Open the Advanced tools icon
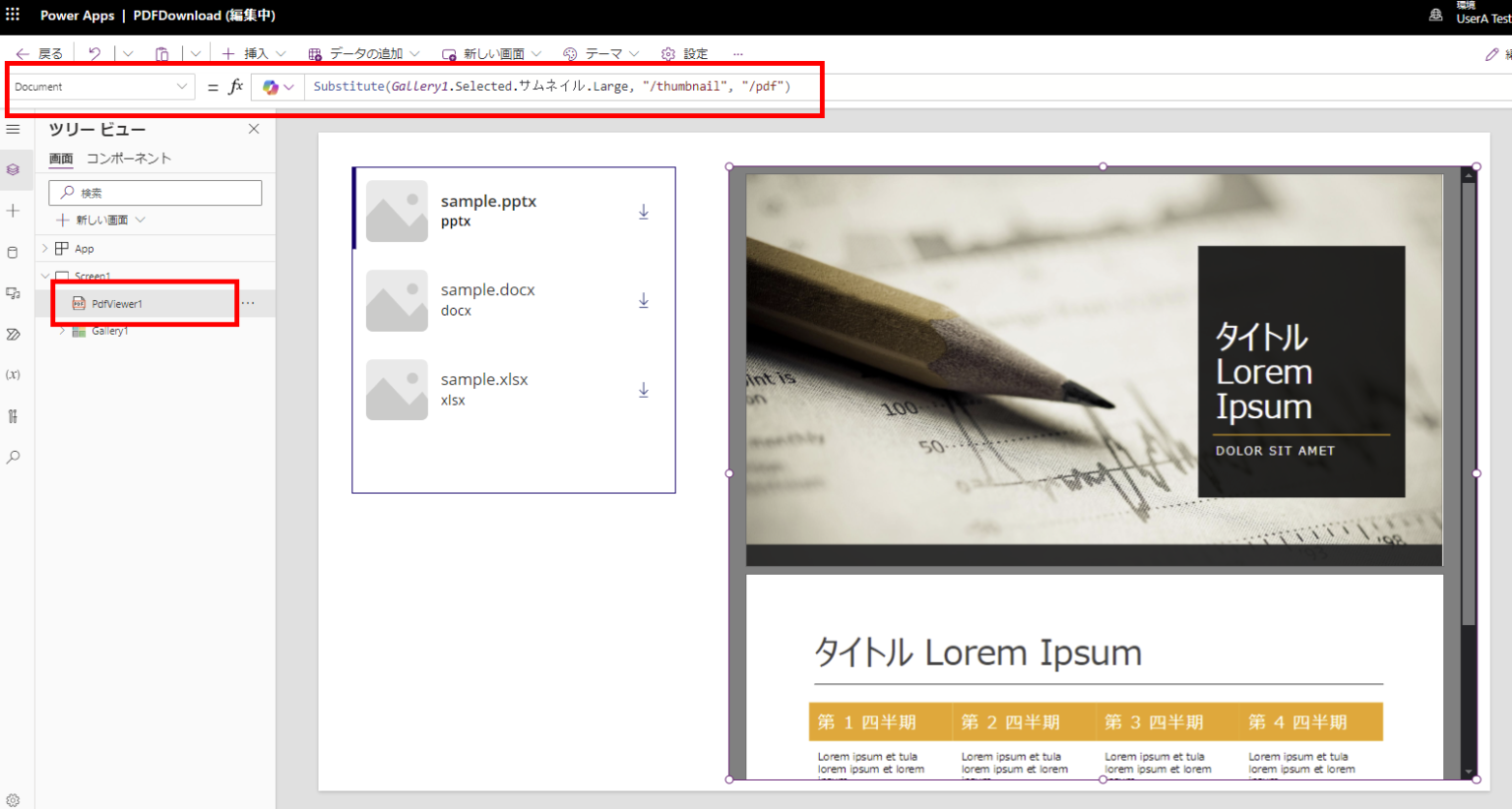Image resolution: width=1512 pixels, height=809 pixels. click(15, 415)
